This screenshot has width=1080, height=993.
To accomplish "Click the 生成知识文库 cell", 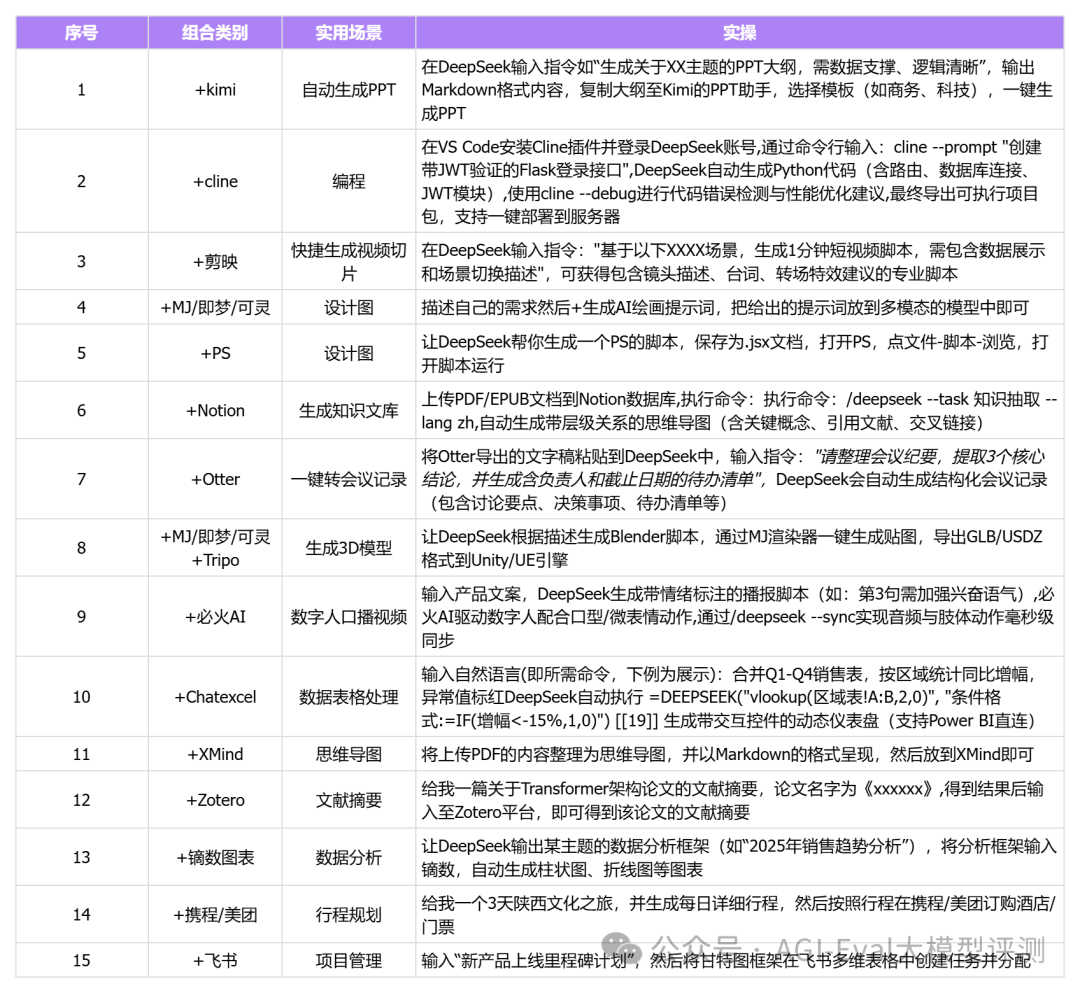I will [x=349, y=410].
